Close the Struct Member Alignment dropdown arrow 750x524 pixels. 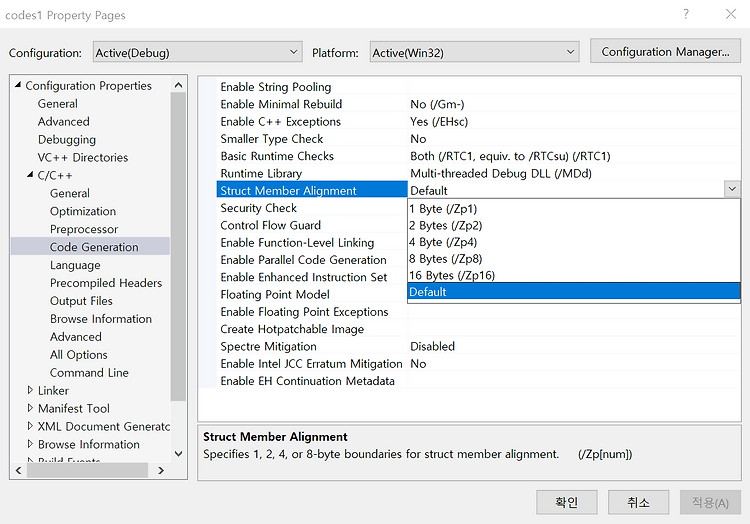point(732,189)
